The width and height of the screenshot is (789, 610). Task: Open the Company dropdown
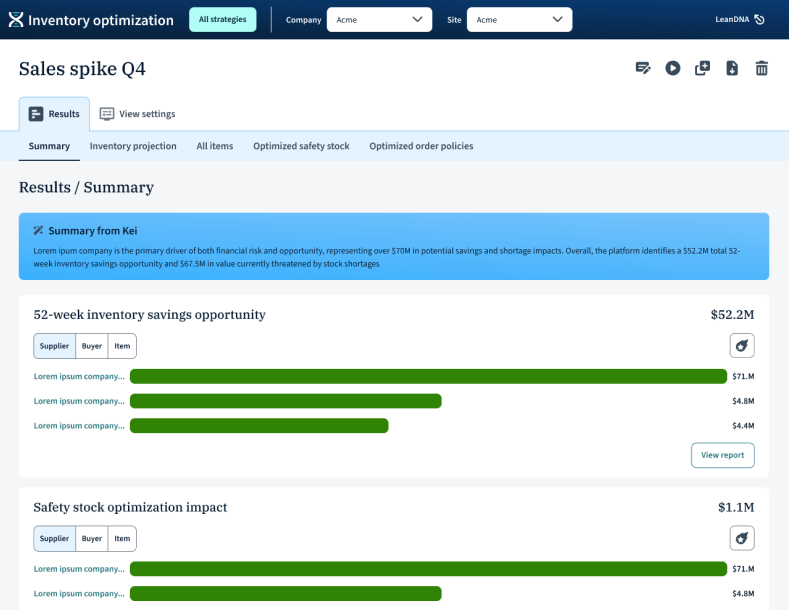coord(379,20)
